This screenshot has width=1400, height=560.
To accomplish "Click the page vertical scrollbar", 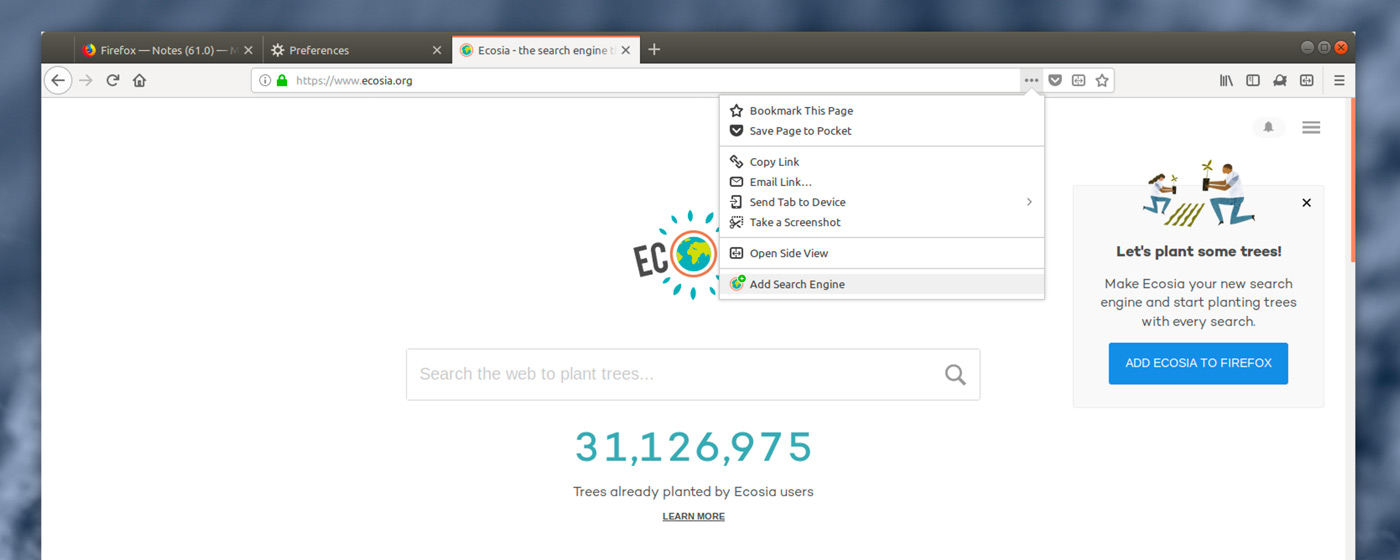I will tap(1353, 180).
